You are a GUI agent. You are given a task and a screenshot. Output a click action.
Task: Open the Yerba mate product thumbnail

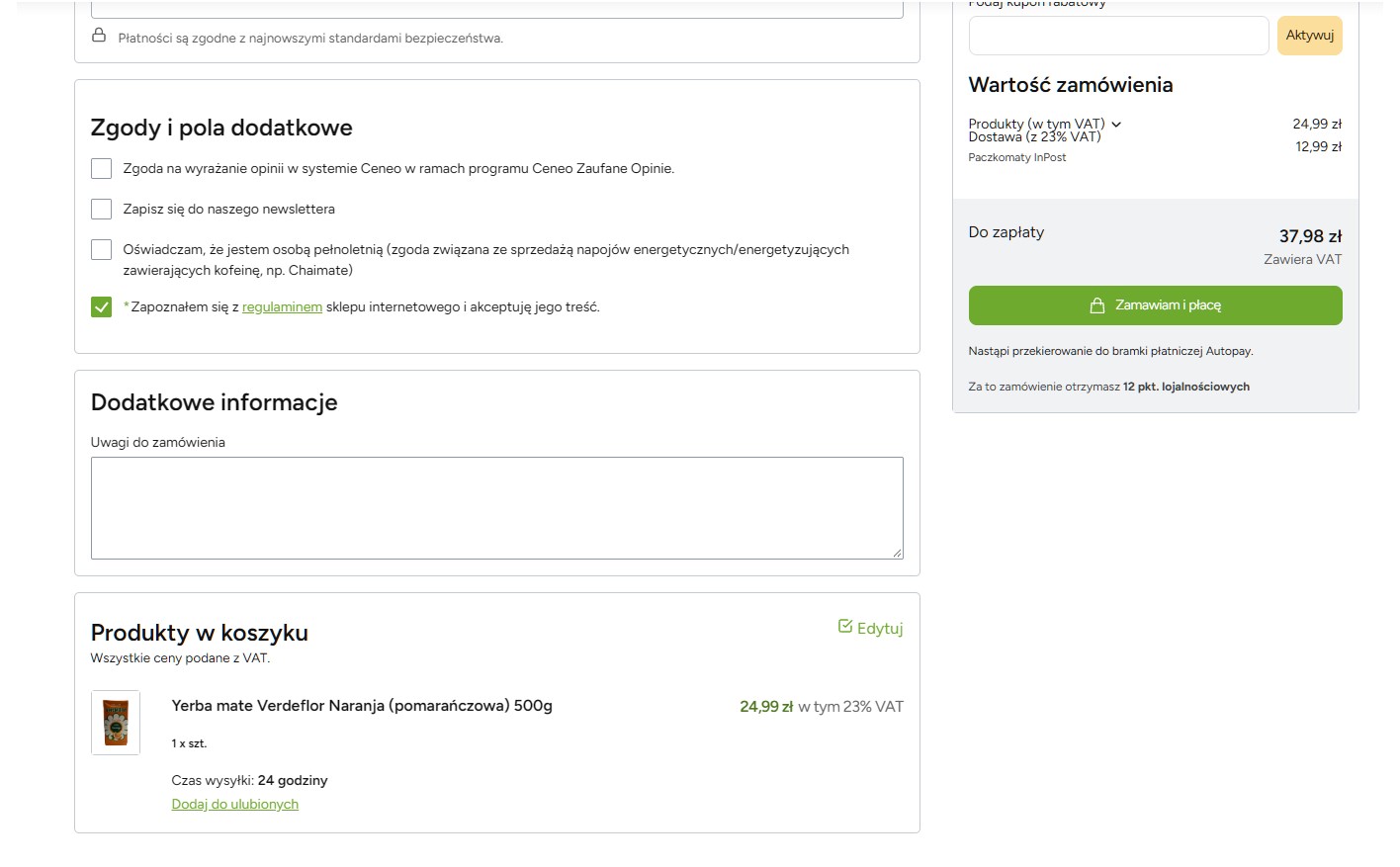116,723
